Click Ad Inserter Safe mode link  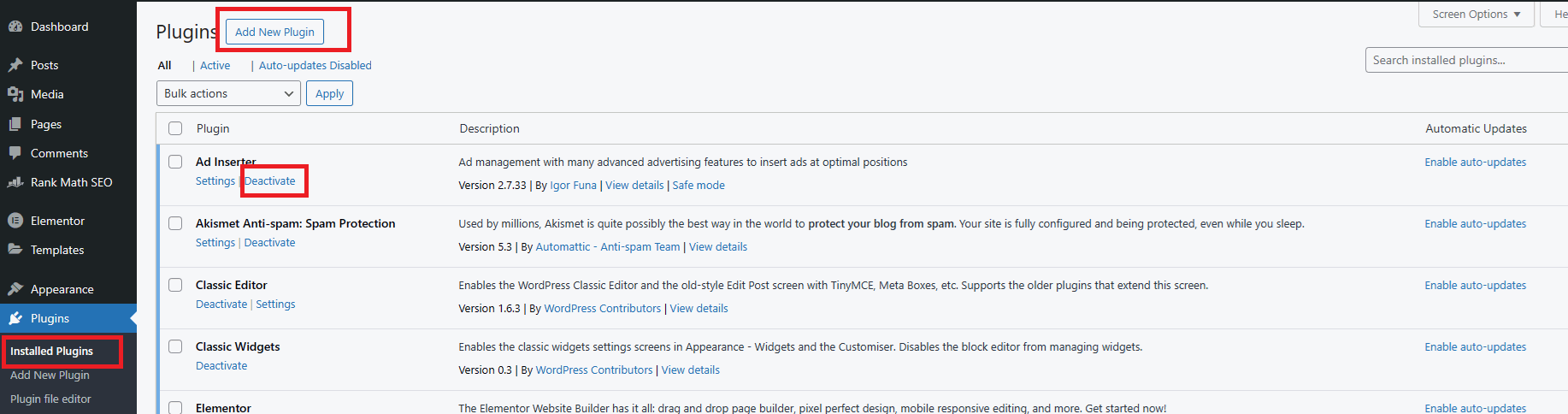[x=699, y=185]
